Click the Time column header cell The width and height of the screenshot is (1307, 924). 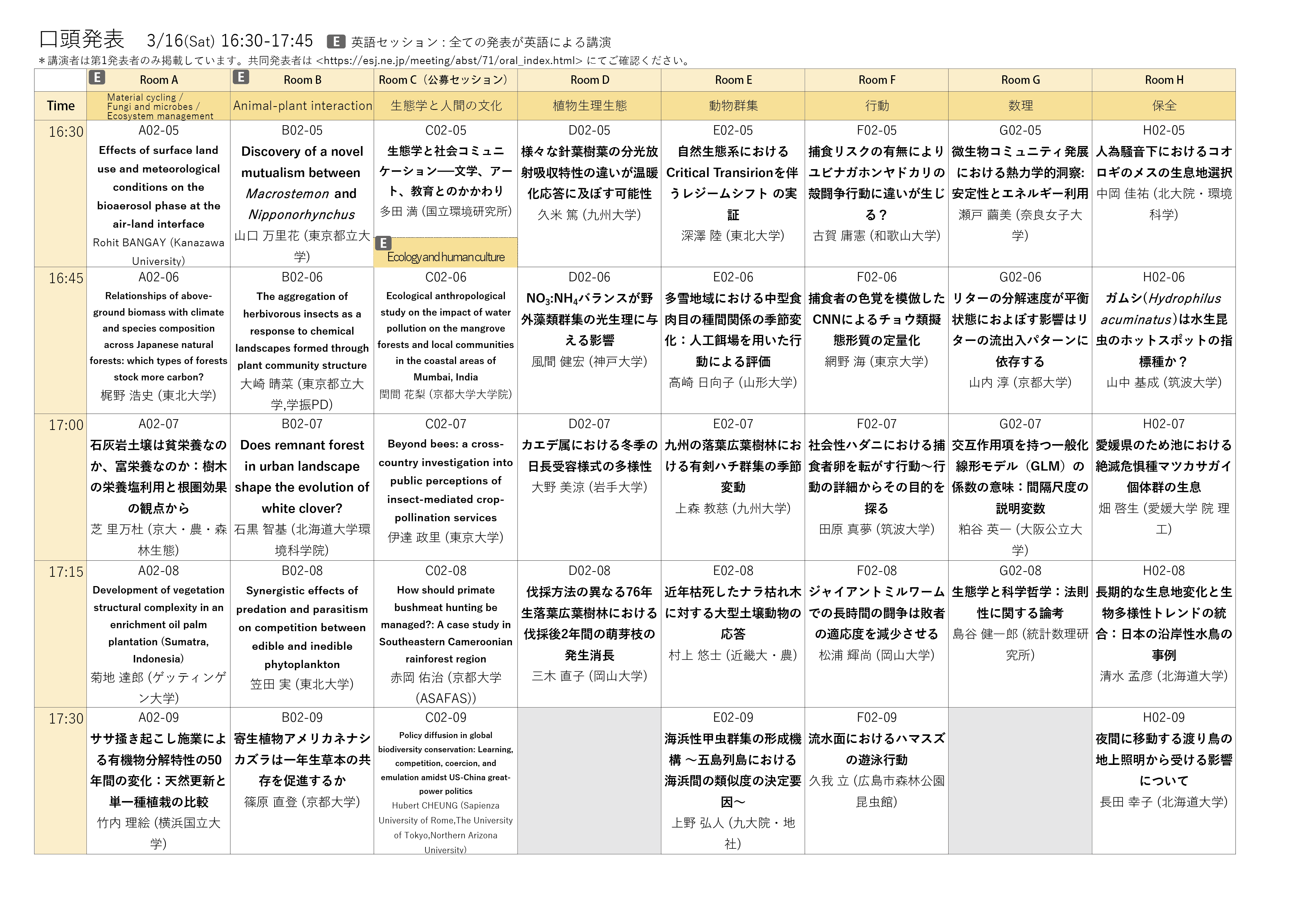[60, 106]
